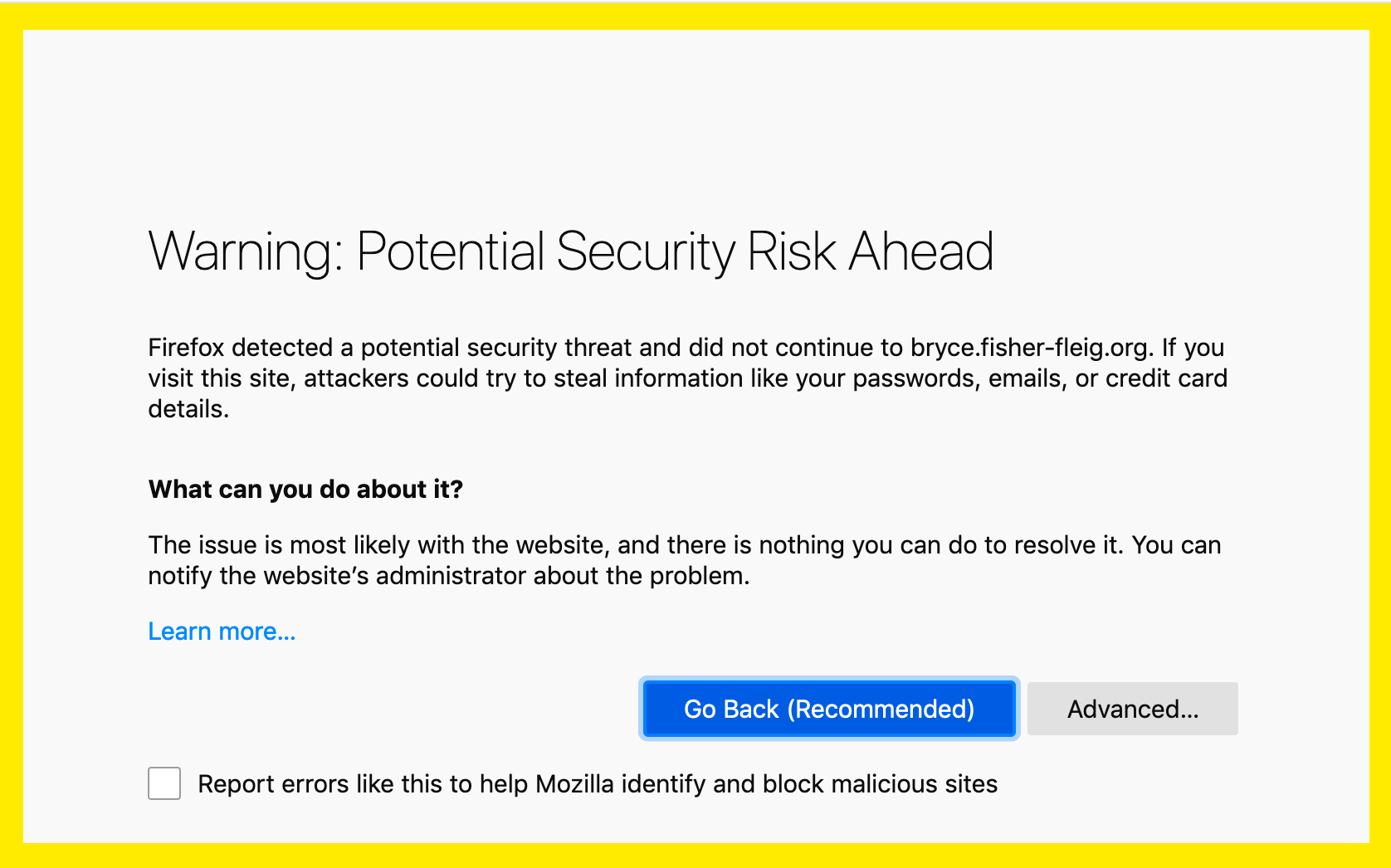Click the Advanced button to reveal options
Screen dimensions: 1391x868
[x=1132, y=709]
